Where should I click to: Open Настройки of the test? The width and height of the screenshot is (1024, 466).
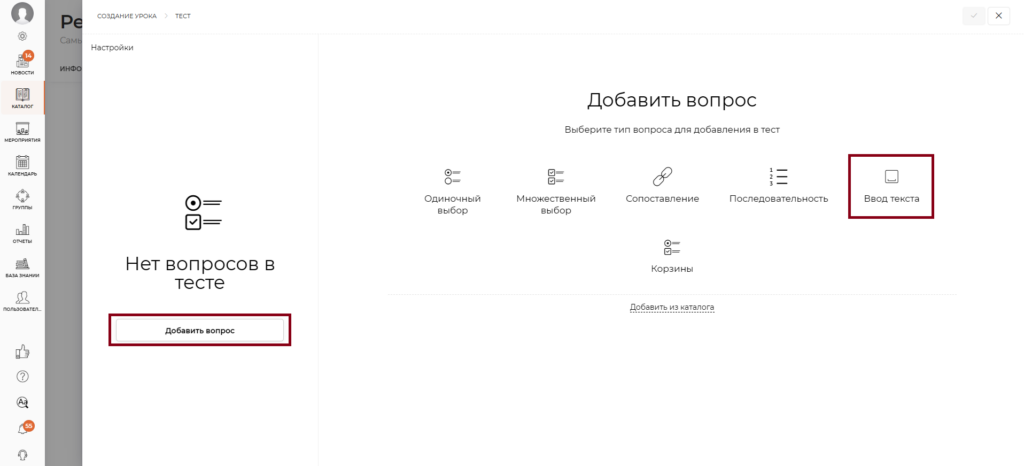pos(112,48)
